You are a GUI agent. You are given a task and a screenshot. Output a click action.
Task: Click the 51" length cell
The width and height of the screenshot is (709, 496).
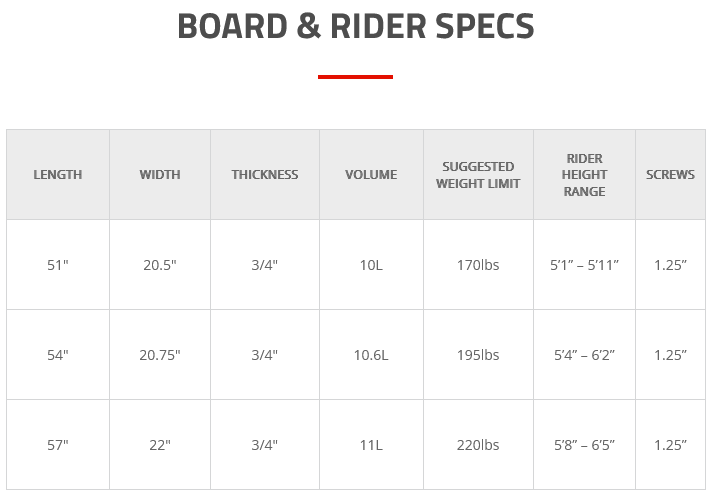click(x=58, y=265)
